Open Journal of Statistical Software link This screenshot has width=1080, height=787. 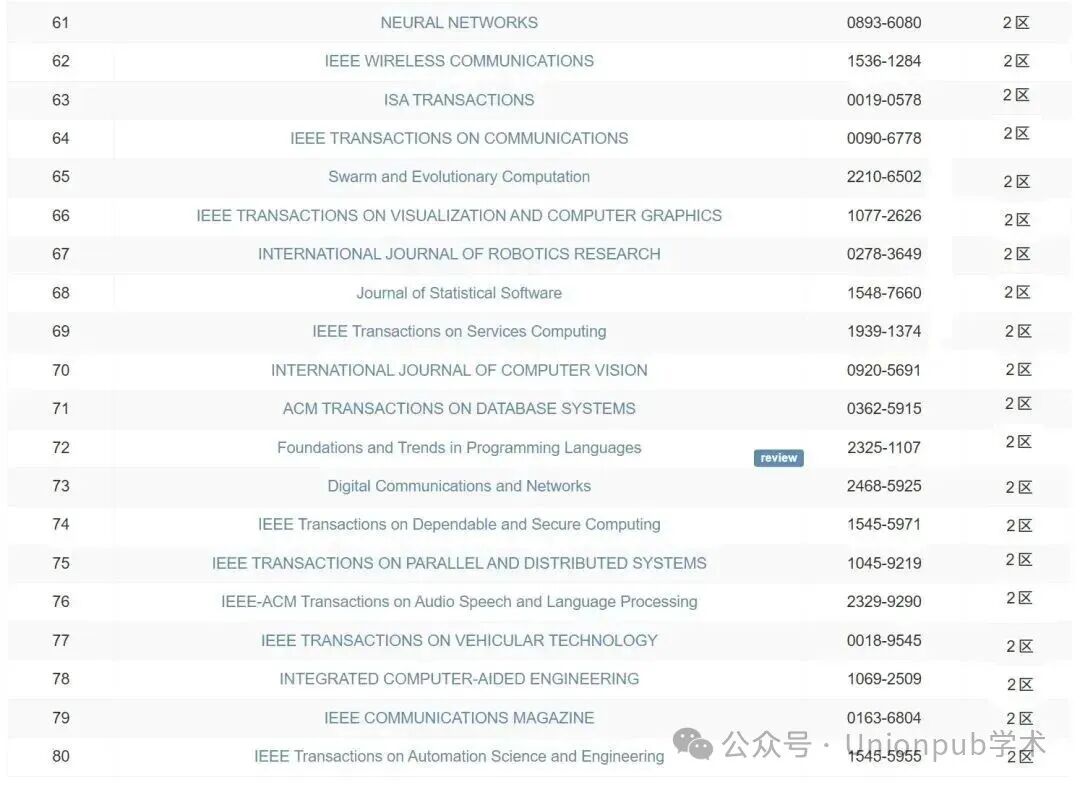tap(459, 293)
